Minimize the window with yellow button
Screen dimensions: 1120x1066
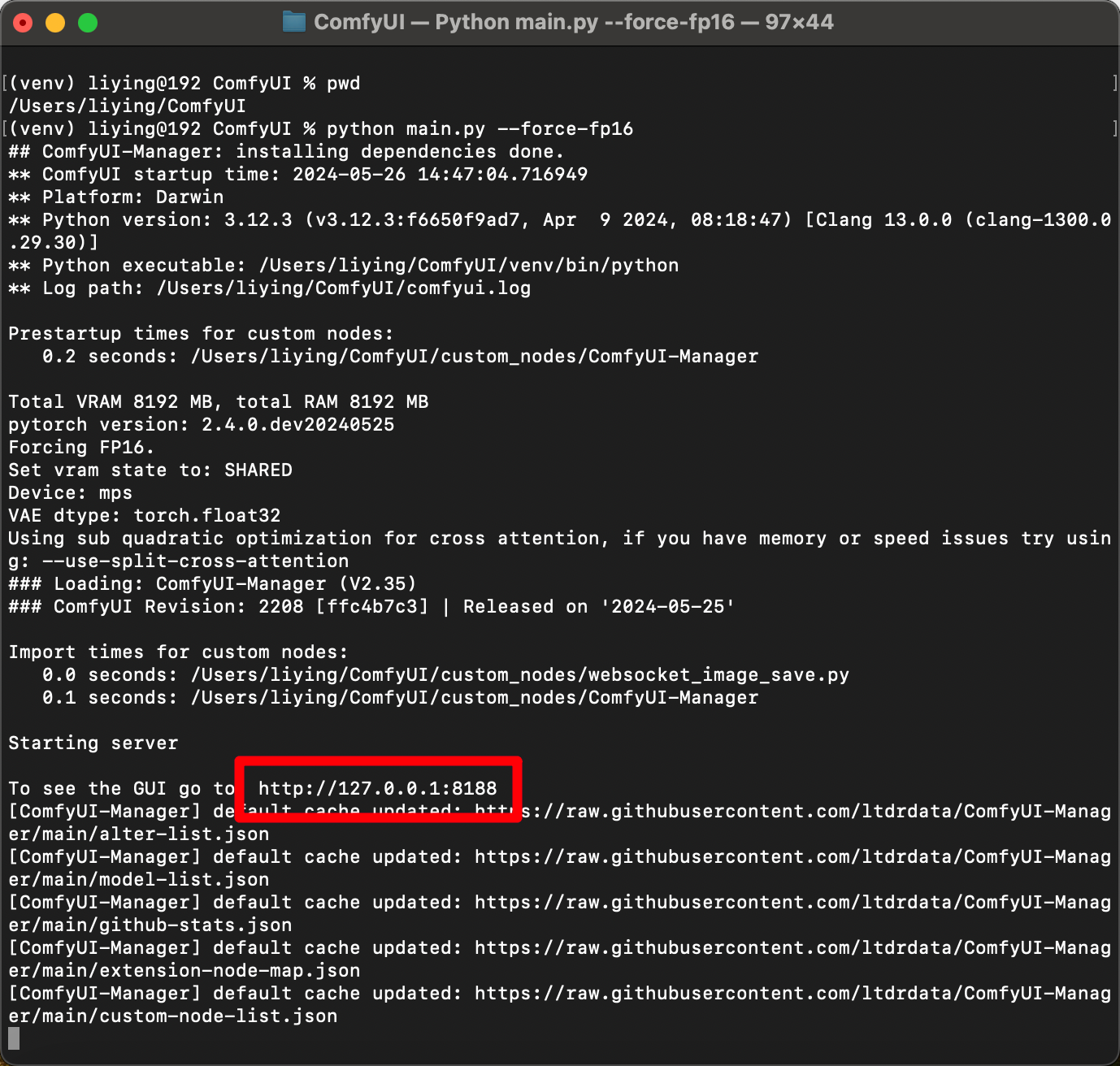pyautogui.click(x=55, y=23)
